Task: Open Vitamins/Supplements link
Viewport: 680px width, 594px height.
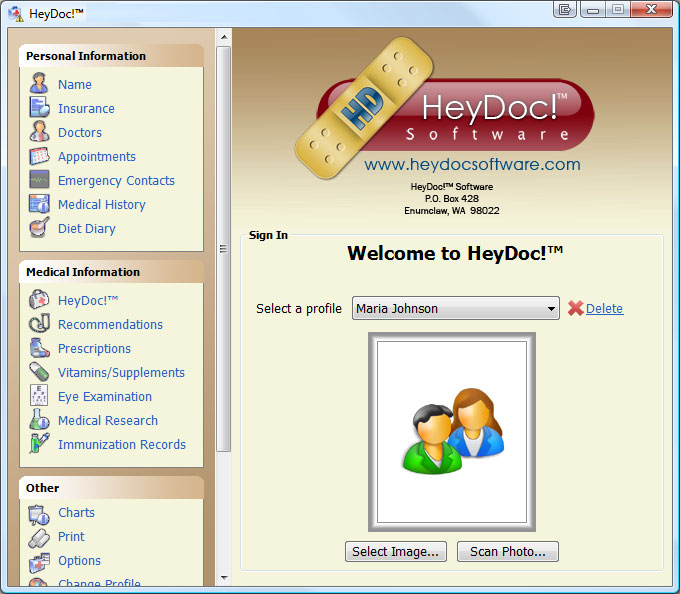Action: click(121, 372)
